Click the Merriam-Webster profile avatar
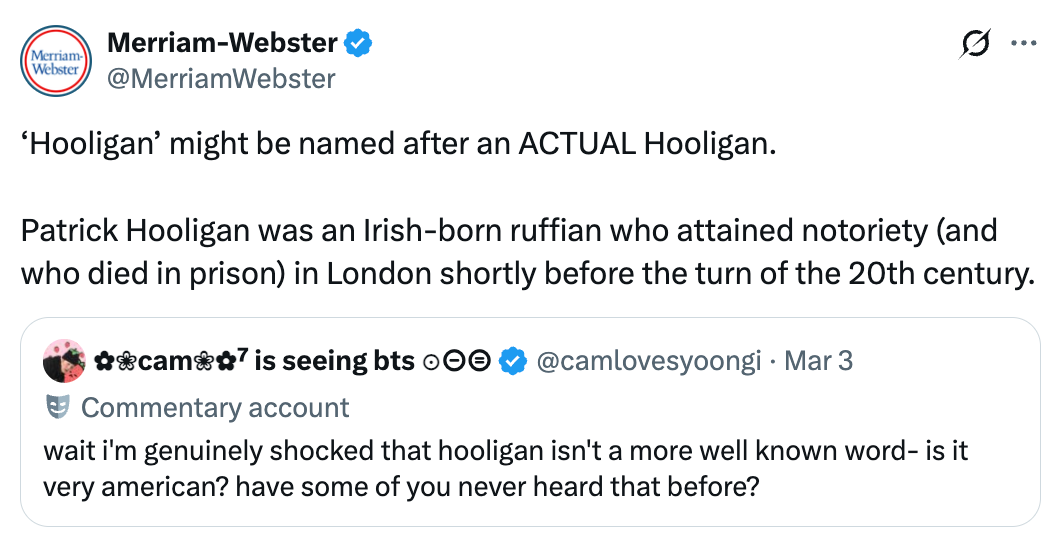 (x=58, y=60)
